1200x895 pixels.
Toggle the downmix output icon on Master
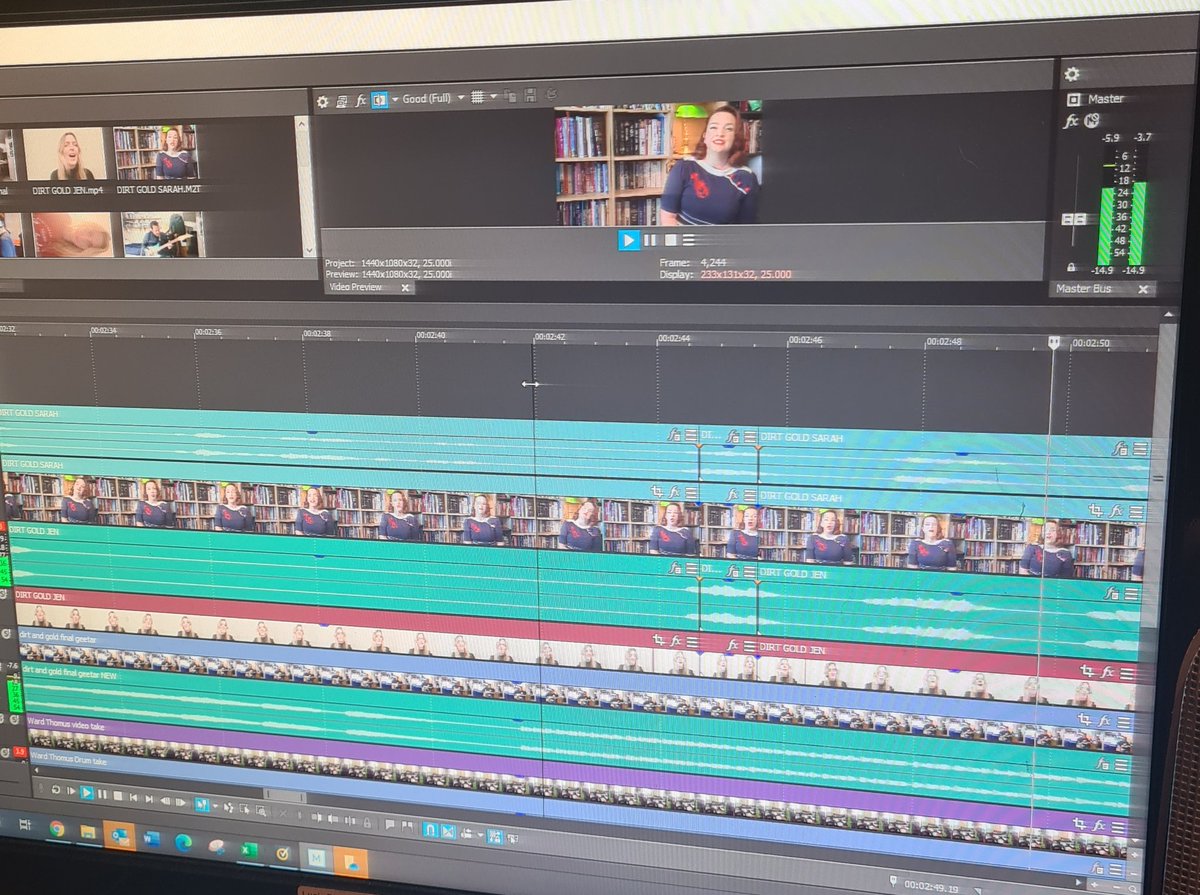point(1091,120)
